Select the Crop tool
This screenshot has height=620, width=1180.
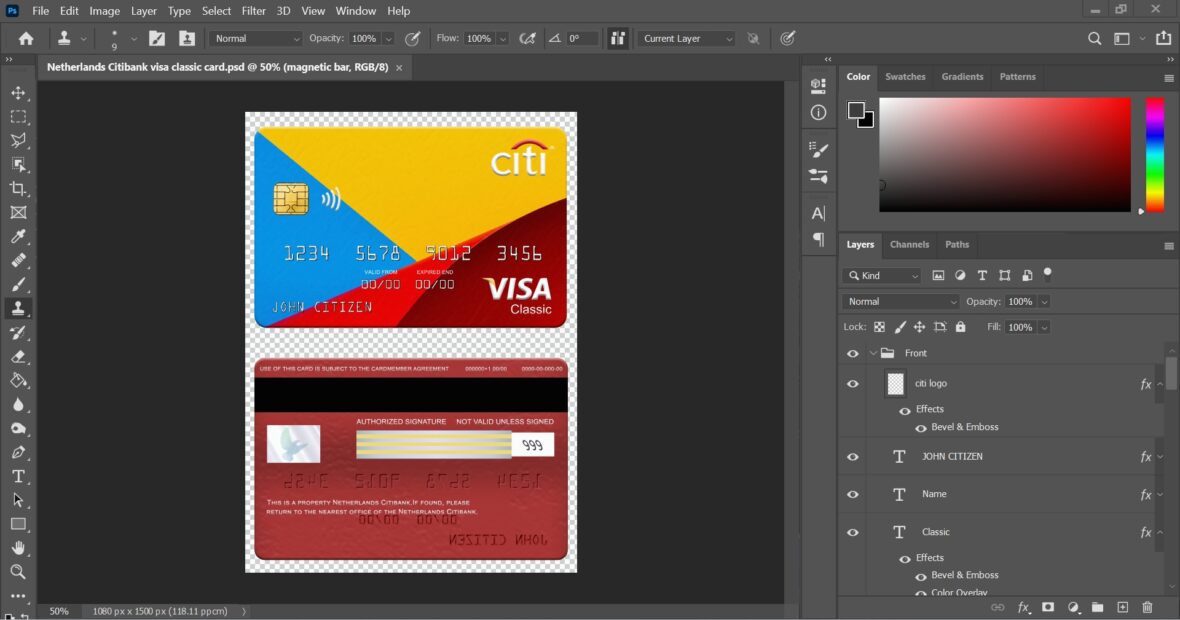pos(18,188)
